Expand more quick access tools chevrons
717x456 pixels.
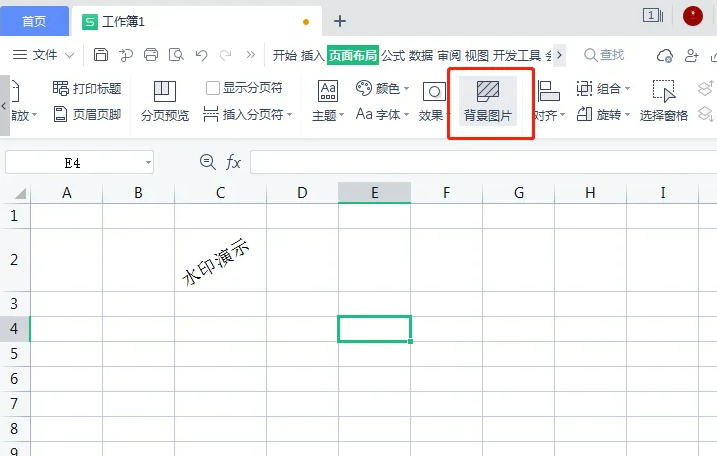(x=251, y=55)
